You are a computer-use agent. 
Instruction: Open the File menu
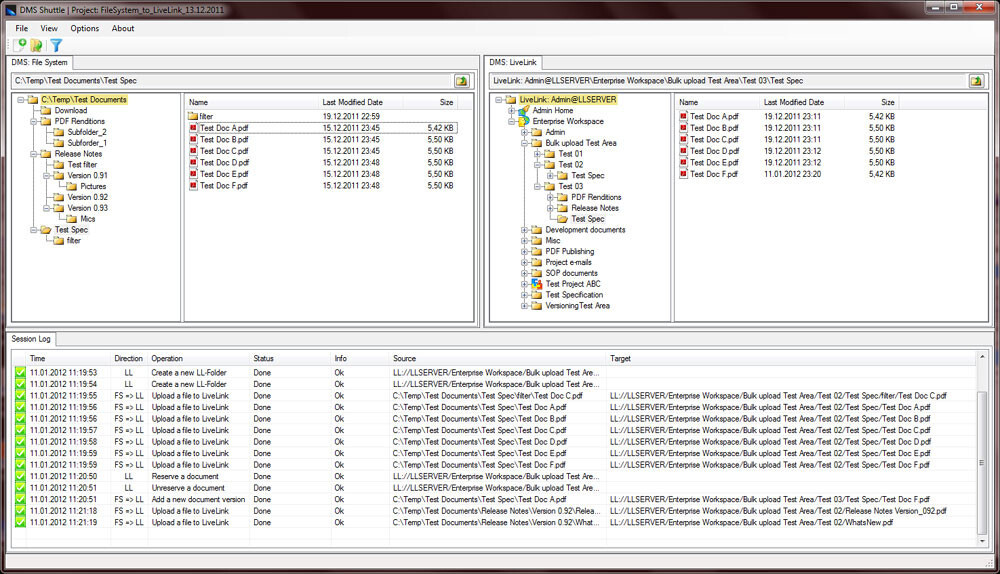22,29
